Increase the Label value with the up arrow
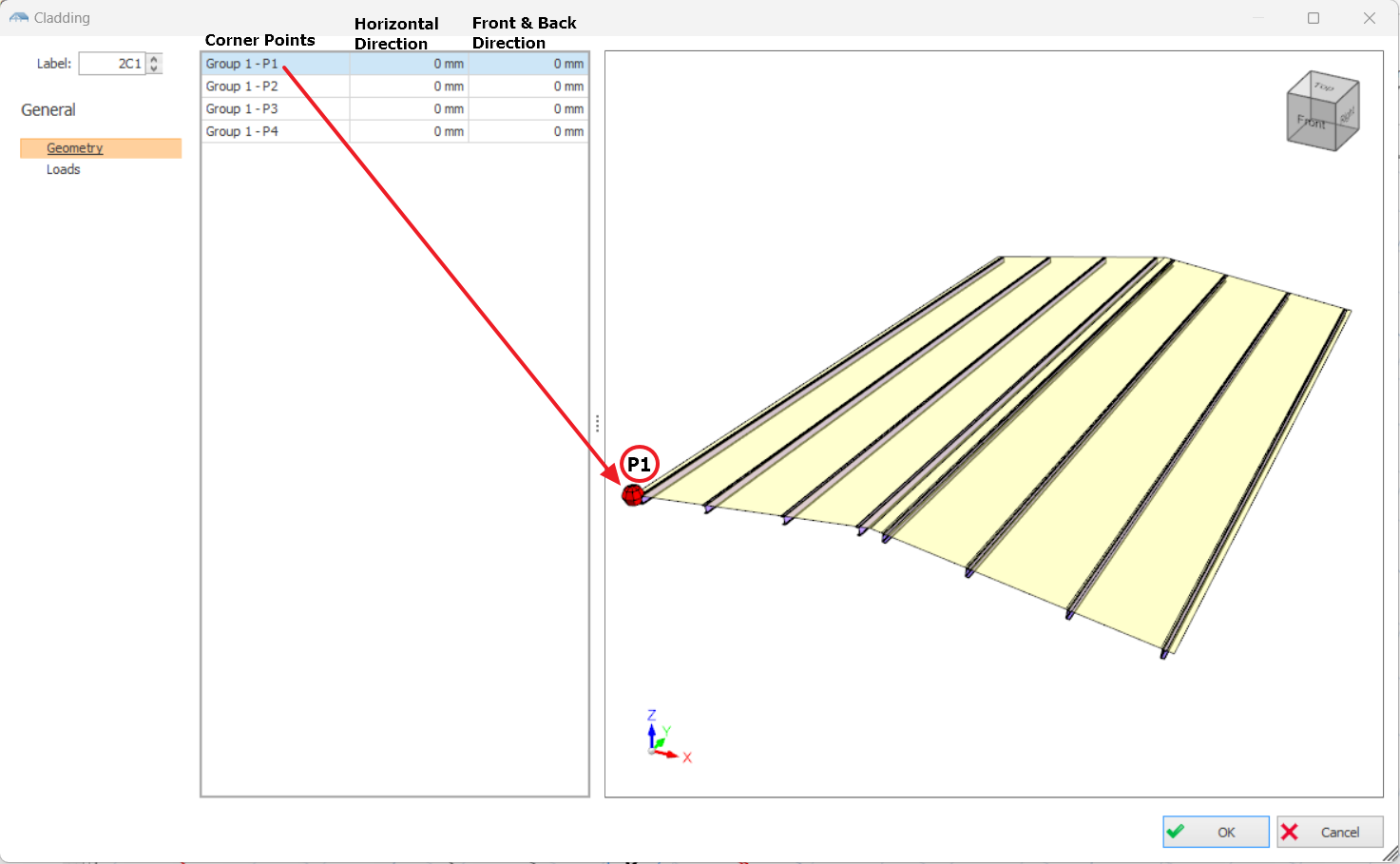 (x=155, y=59)
